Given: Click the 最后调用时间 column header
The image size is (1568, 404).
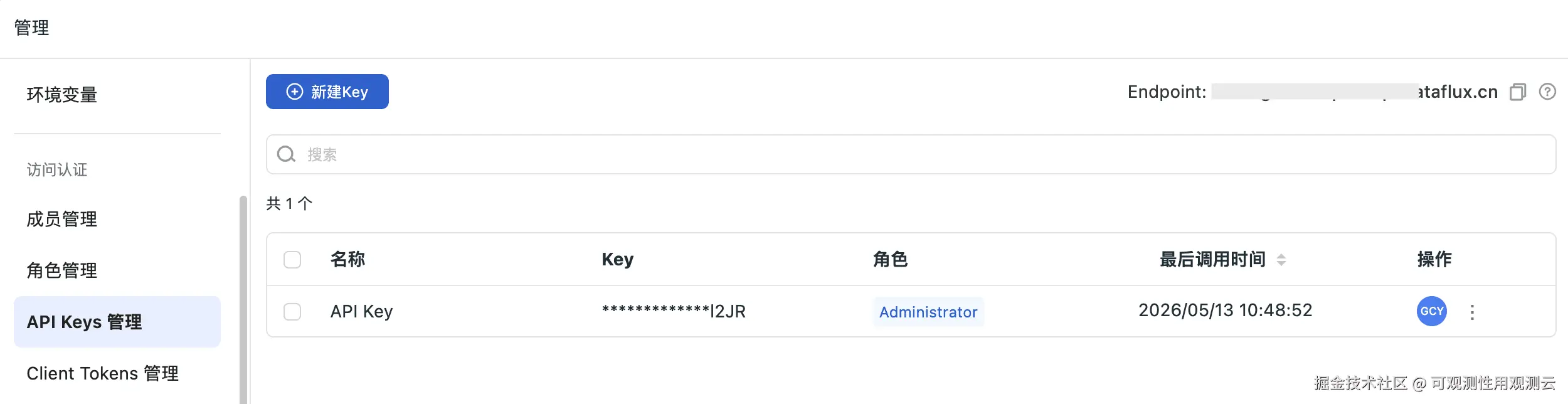Looking at the screenshot, I should pyautogui.click(x=1213, y=260).
